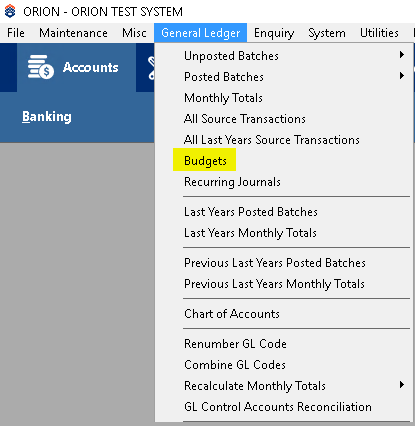Viewport: 415px width, 426px height.
Task: Choose All Source Transactions
Action: 245,119
